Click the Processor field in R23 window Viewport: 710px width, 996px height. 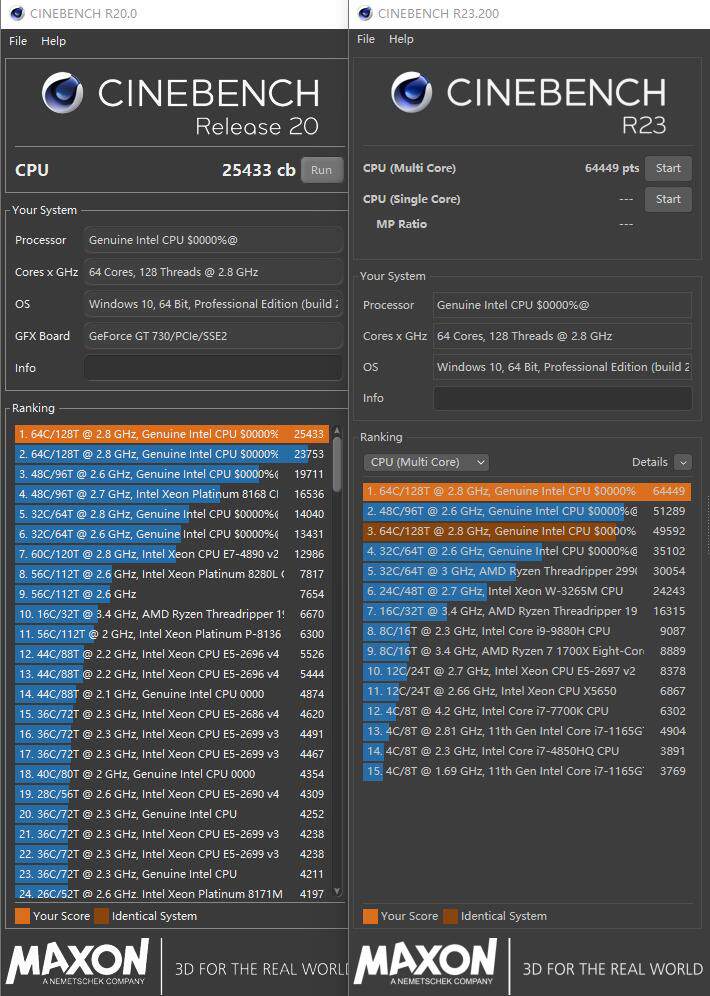(x=562, y=305)
